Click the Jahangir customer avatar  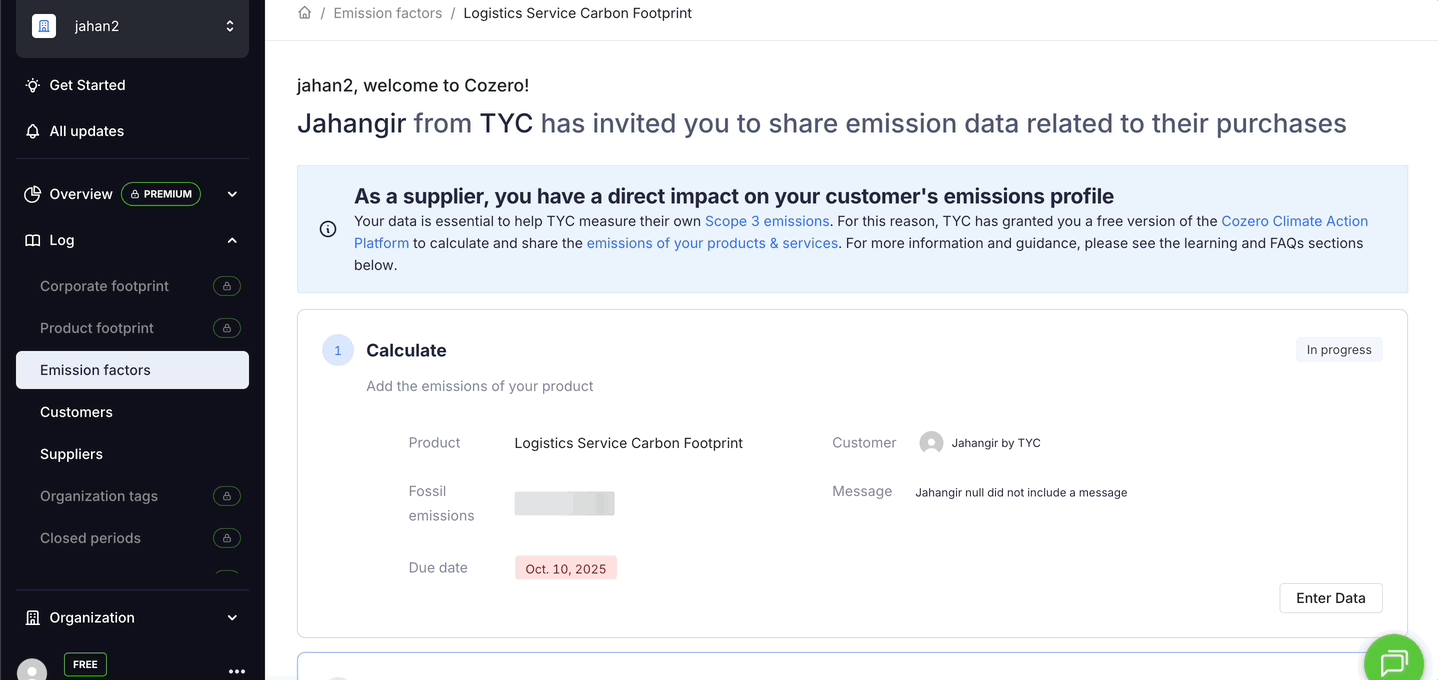pyautogui.click(x=931, y=443)
